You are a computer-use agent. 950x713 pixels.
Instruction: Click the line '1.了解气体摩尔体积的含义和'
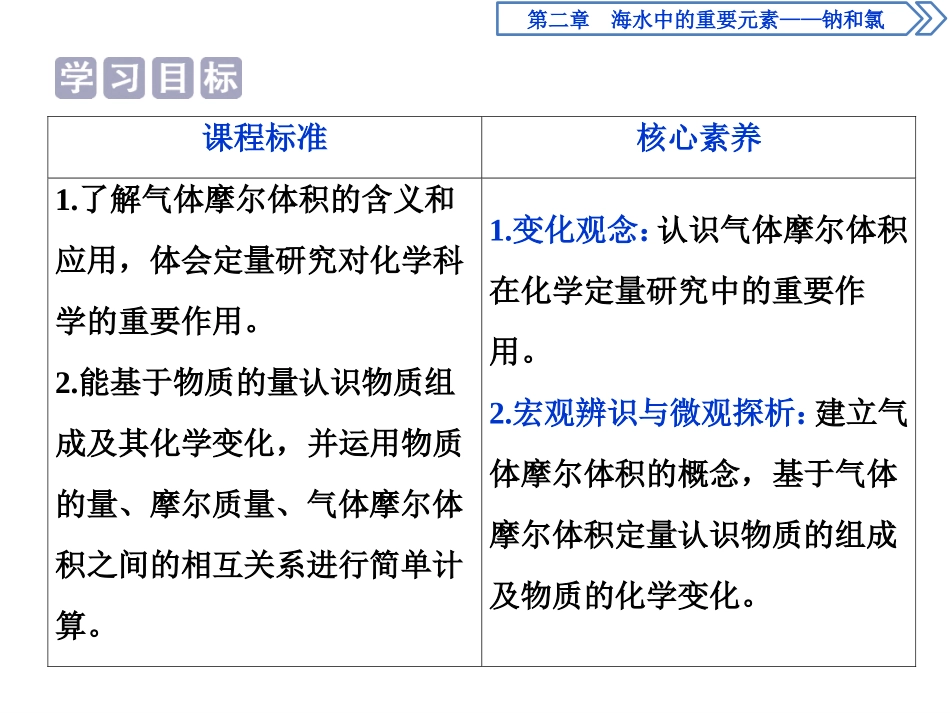coord(255,200)
